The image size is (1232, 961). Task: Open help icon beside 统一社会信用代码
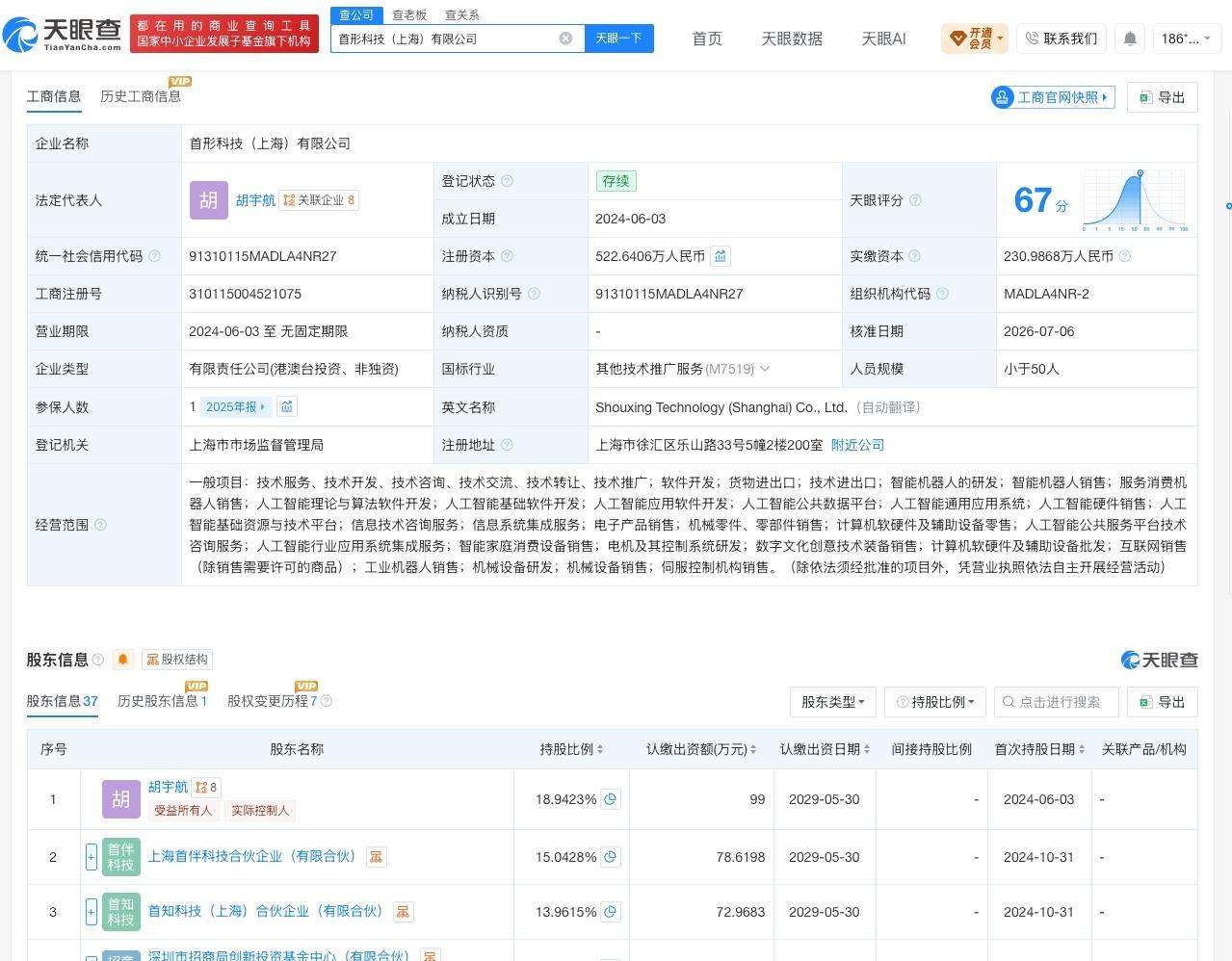tap(154, 256)
